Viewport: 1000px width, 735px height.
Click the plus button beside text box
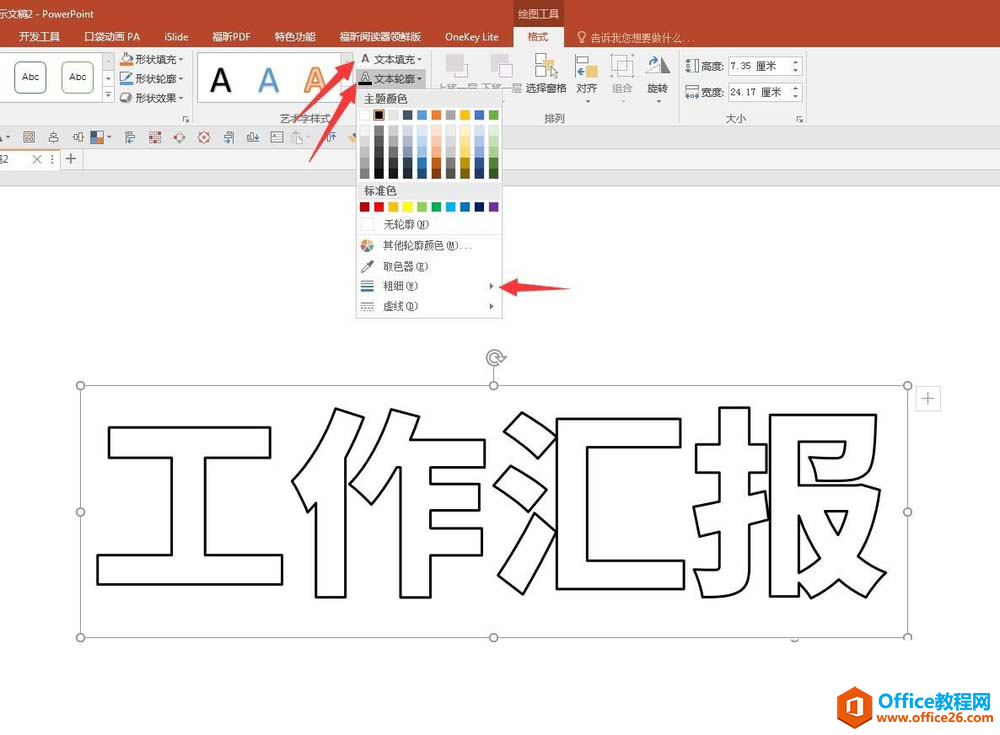(x=928, y=400)
